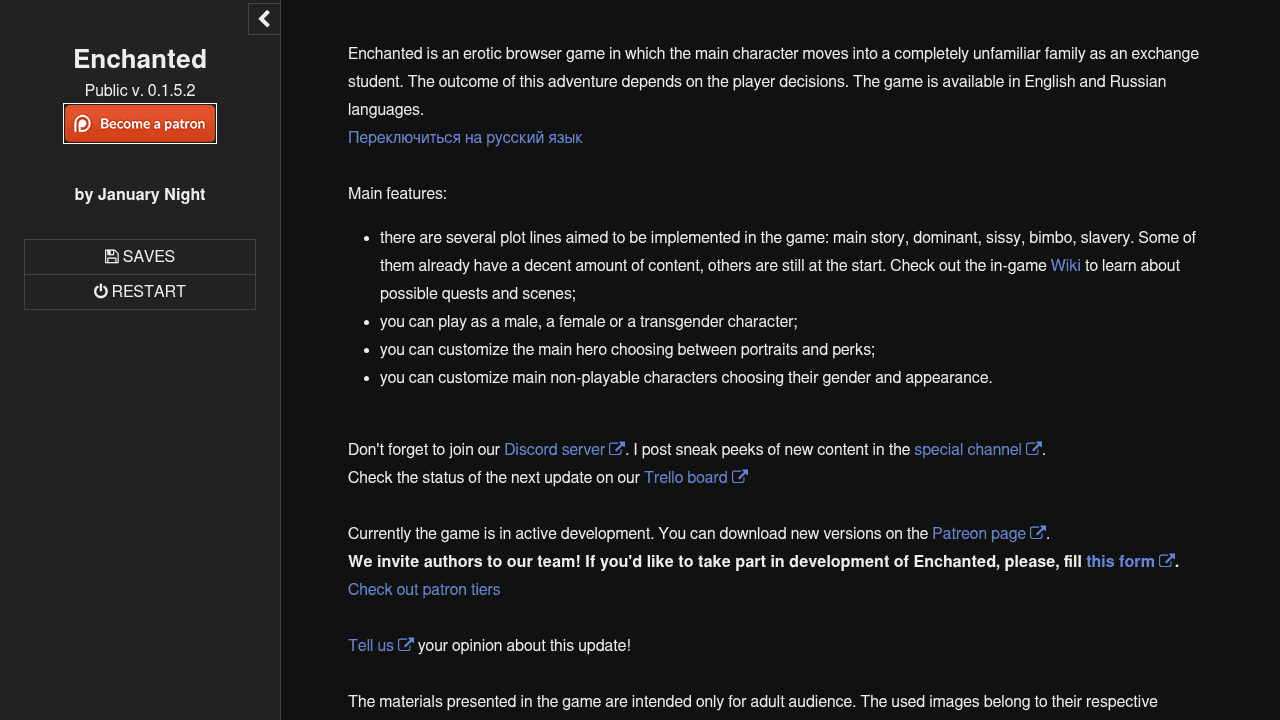Open the SAVES menu

pos(140,257)
